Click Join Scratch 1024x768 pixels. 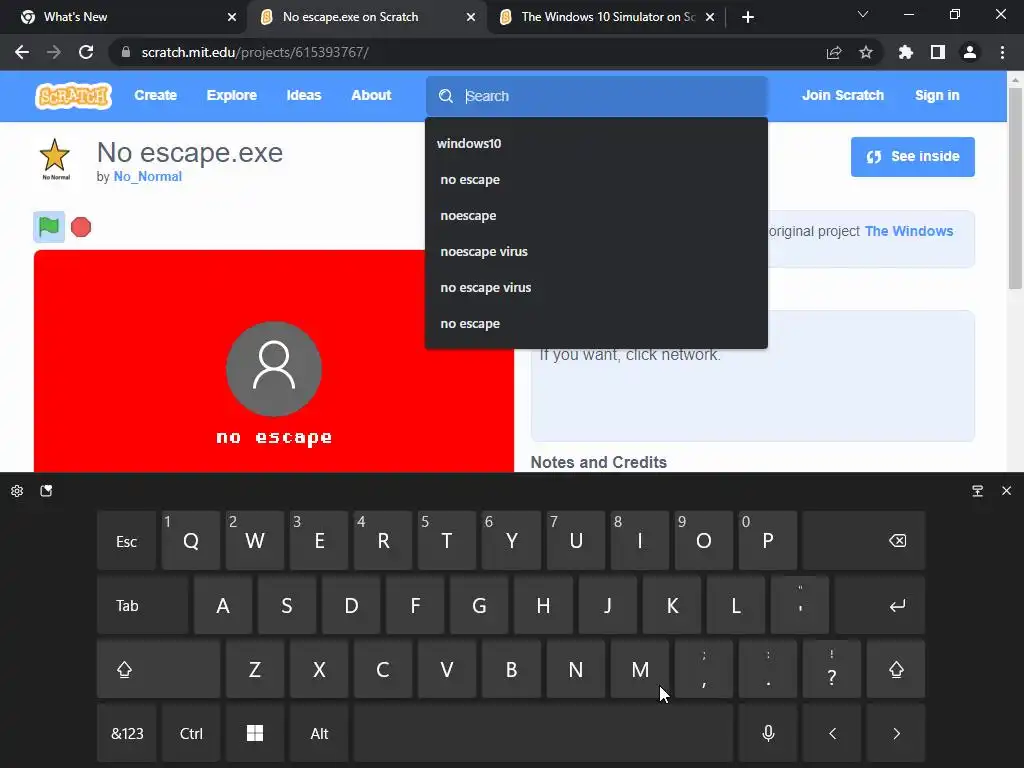click(842, 95)
